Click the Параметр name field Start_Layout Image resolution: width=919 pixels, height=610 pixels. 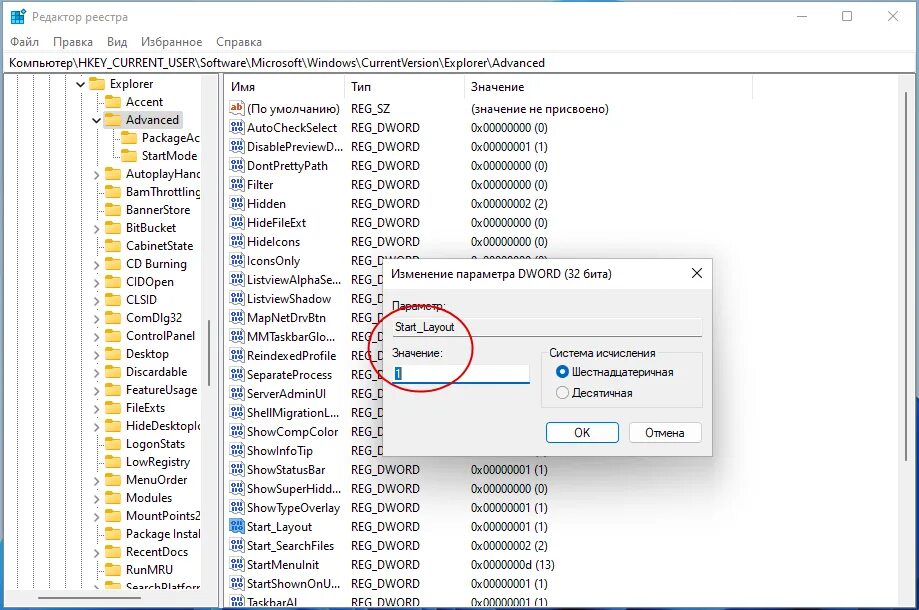point(547,327)
